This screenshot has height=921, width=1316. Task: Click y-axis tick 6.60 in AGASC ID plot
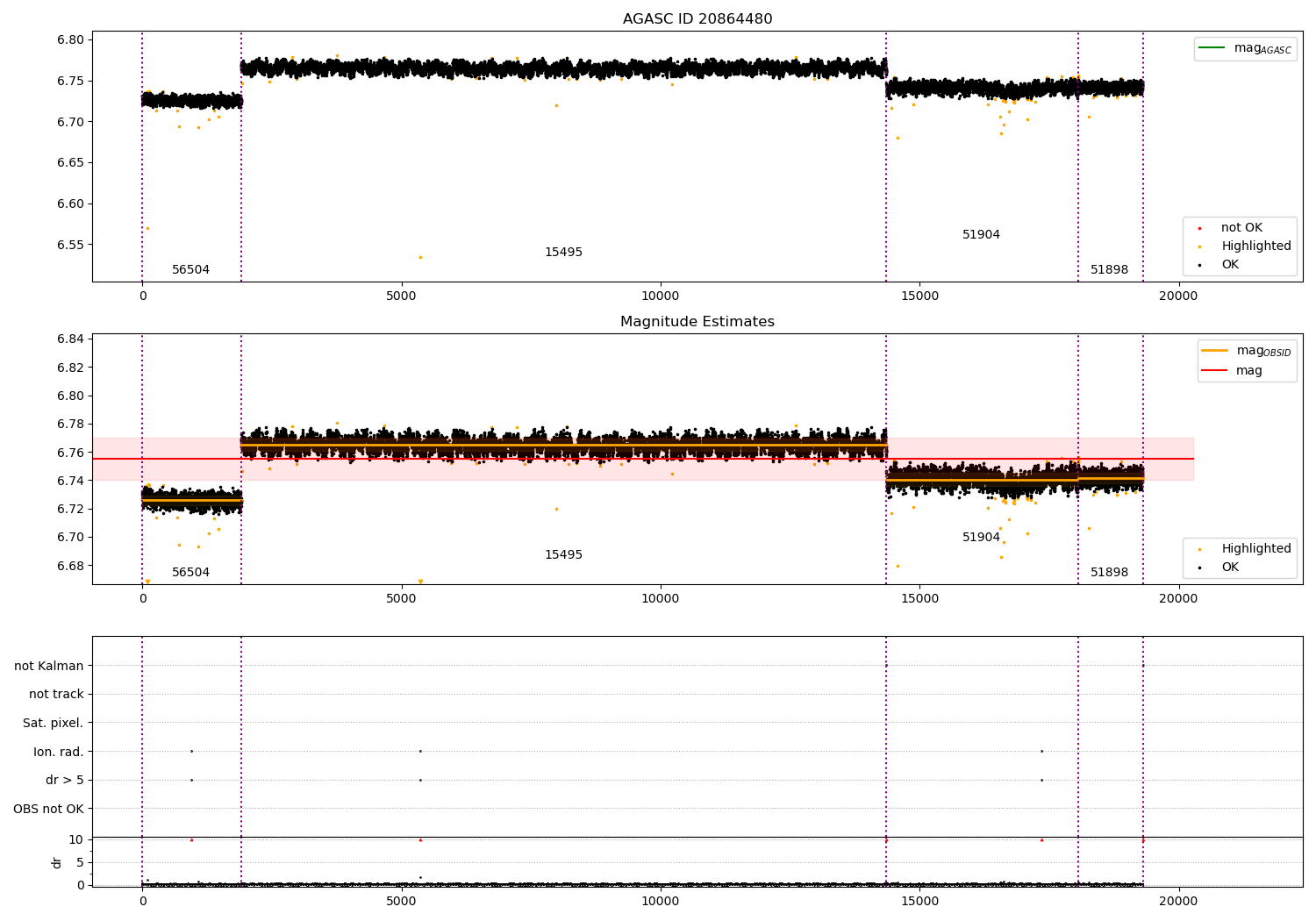tap(70, 204)
